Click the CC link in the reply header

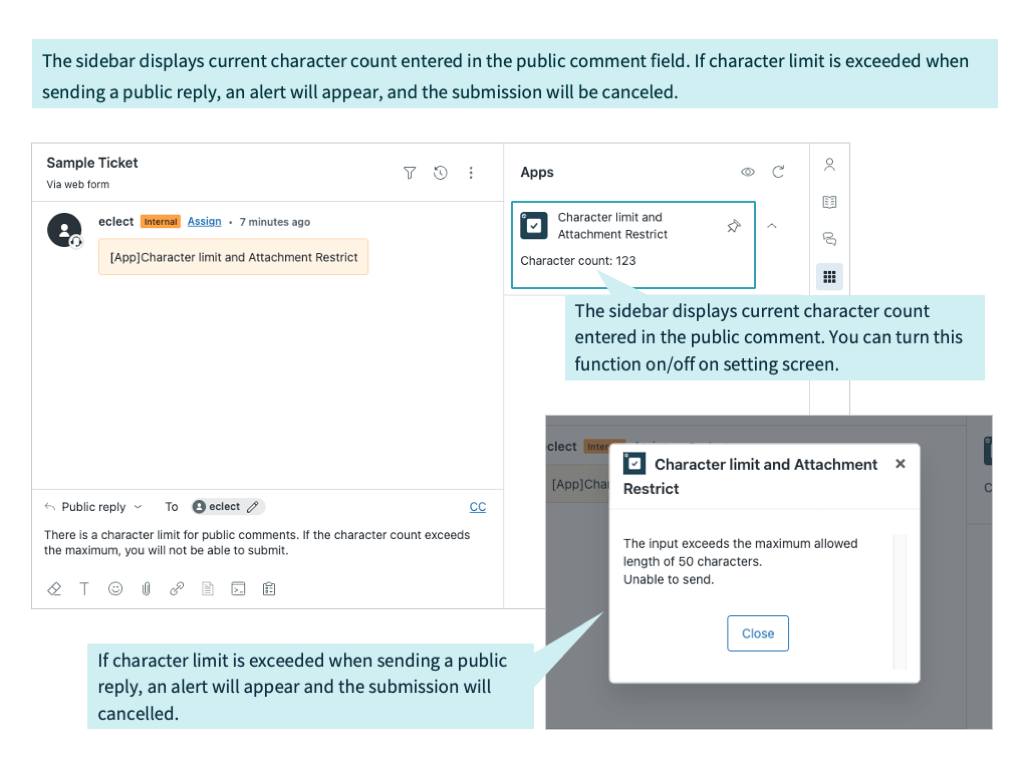477,506
